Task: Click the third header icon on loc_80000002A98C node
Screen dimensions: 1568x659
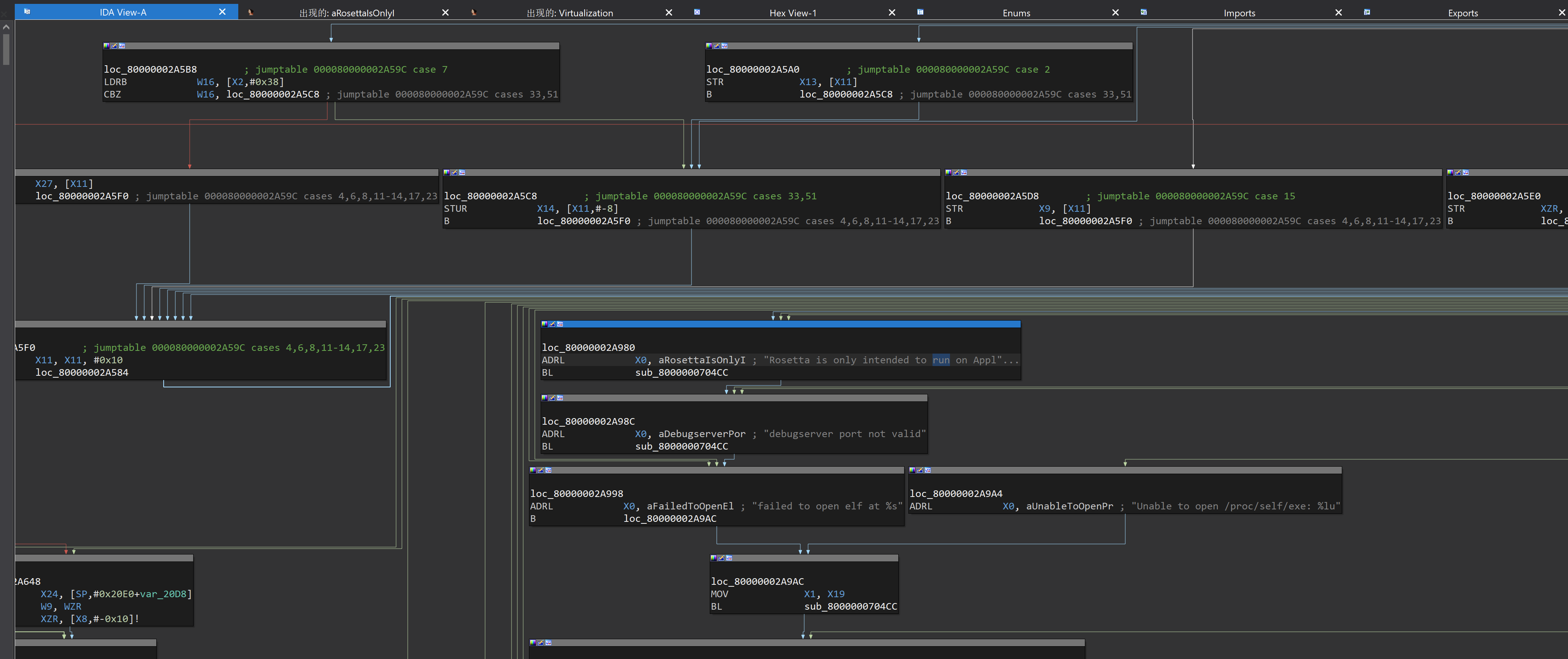Action: (x=560, y=398)
